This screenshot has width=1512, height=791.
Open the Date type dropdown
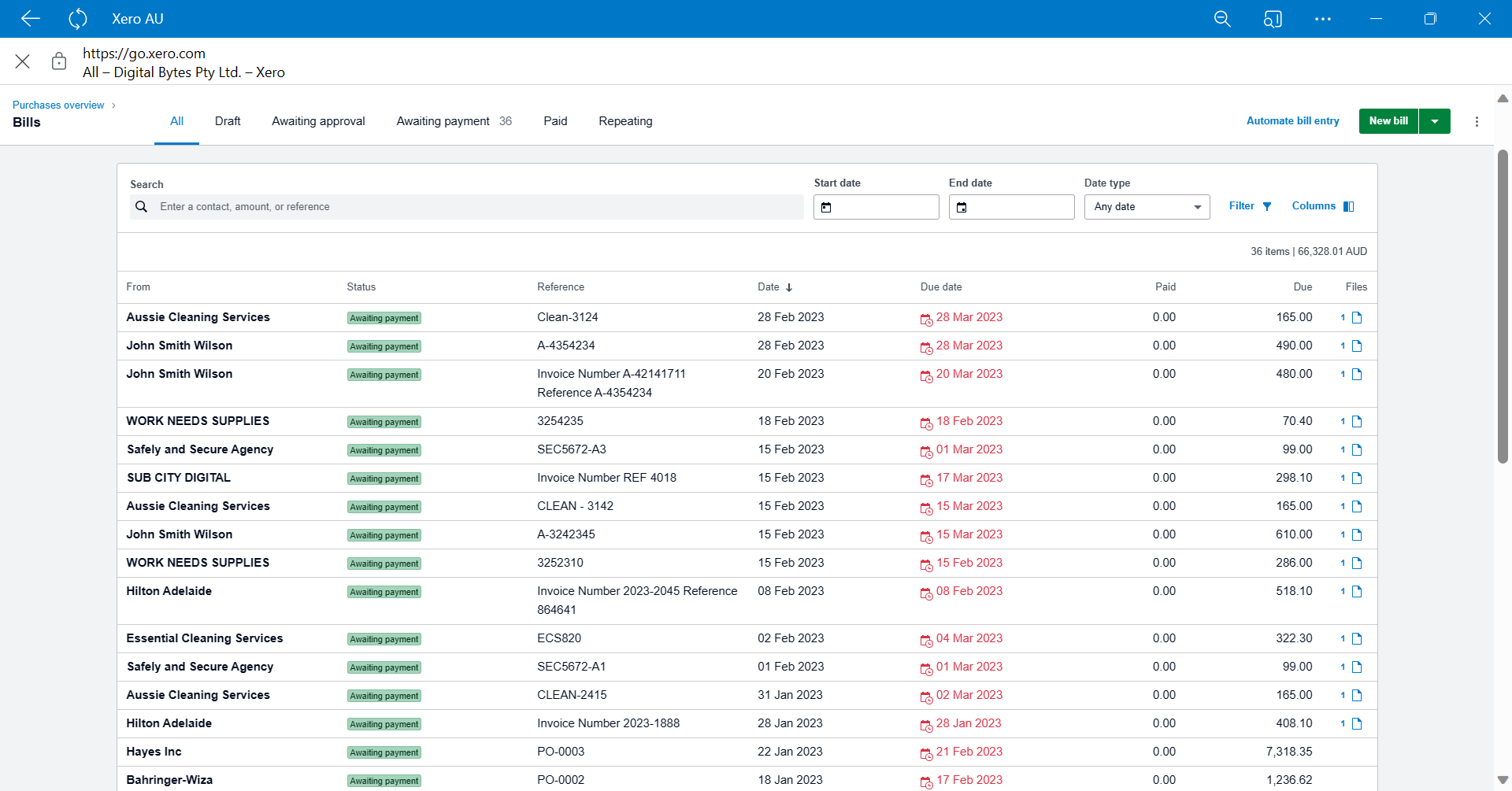click(1147, 207)
